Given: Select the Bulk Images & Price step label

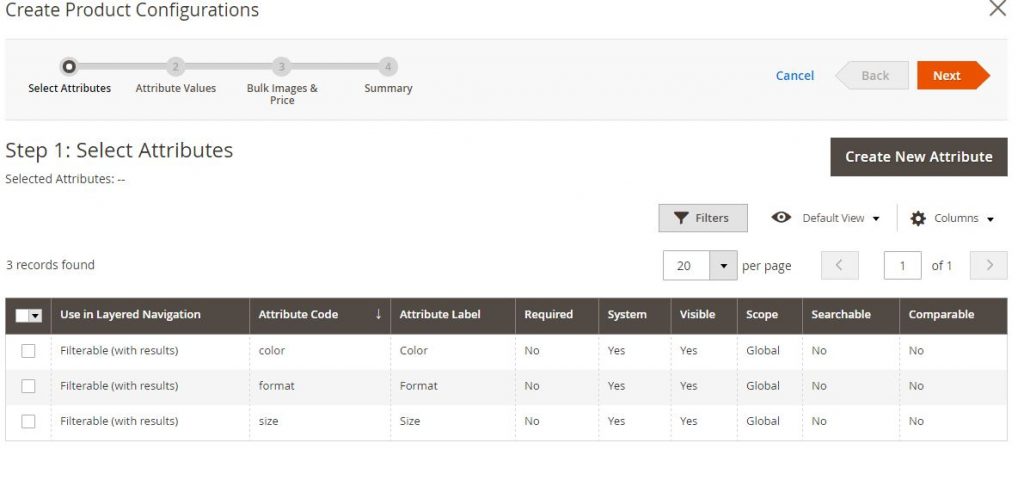Looking at the screenshot, I should point(282,94).
